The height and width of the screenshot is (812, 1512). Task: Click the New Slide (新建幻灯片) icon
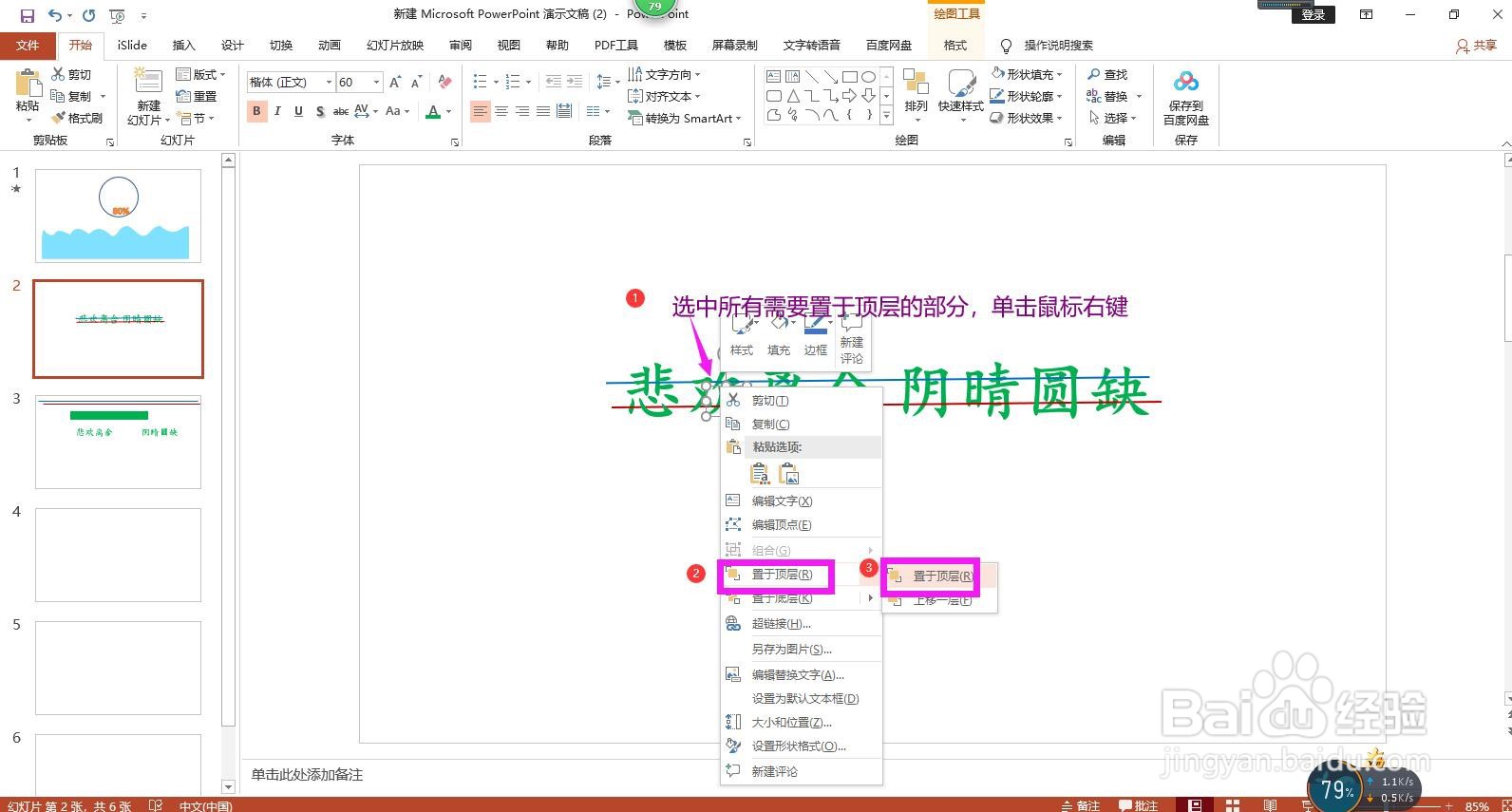(148, 80)
